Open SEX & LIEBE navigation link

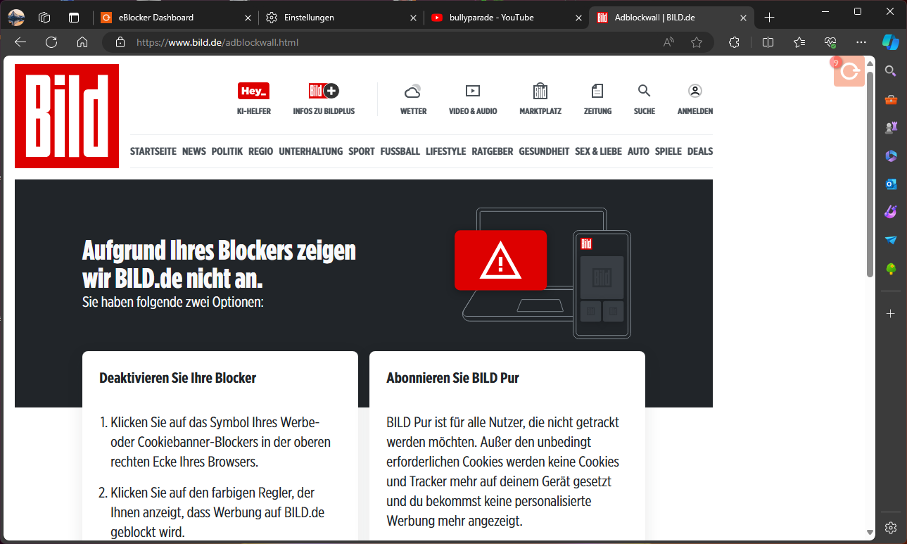click(x=598, y=151)
